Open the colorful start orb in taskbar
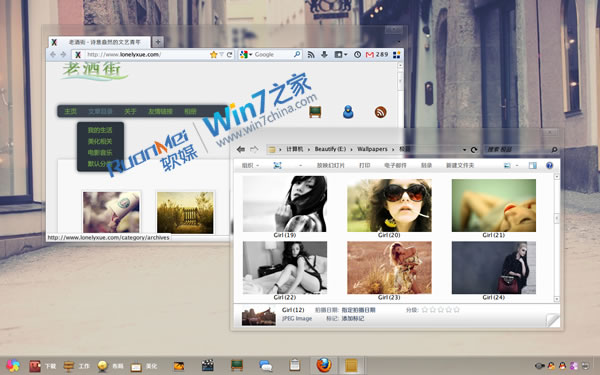This screenshot has height=375, width=600. [13, 366]
